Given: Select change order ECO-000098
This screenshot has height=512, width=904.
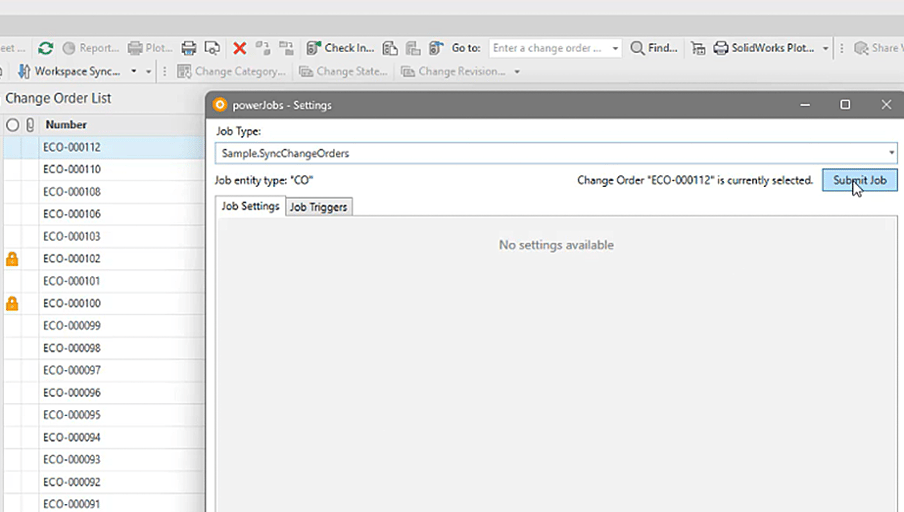Looking at the screenshot, I should click(71, 348).
